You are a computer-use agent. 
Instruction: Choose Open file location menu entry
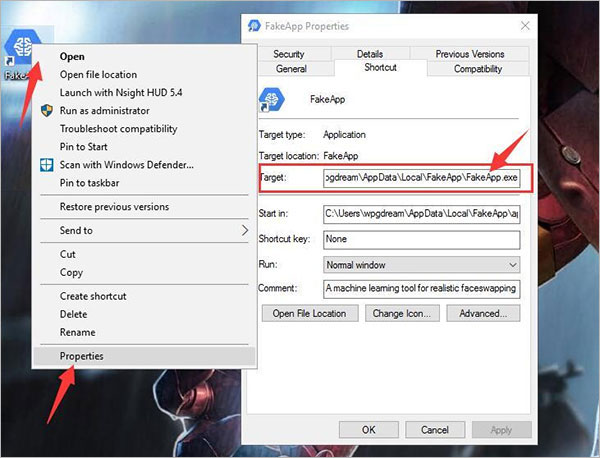(145, 75)
